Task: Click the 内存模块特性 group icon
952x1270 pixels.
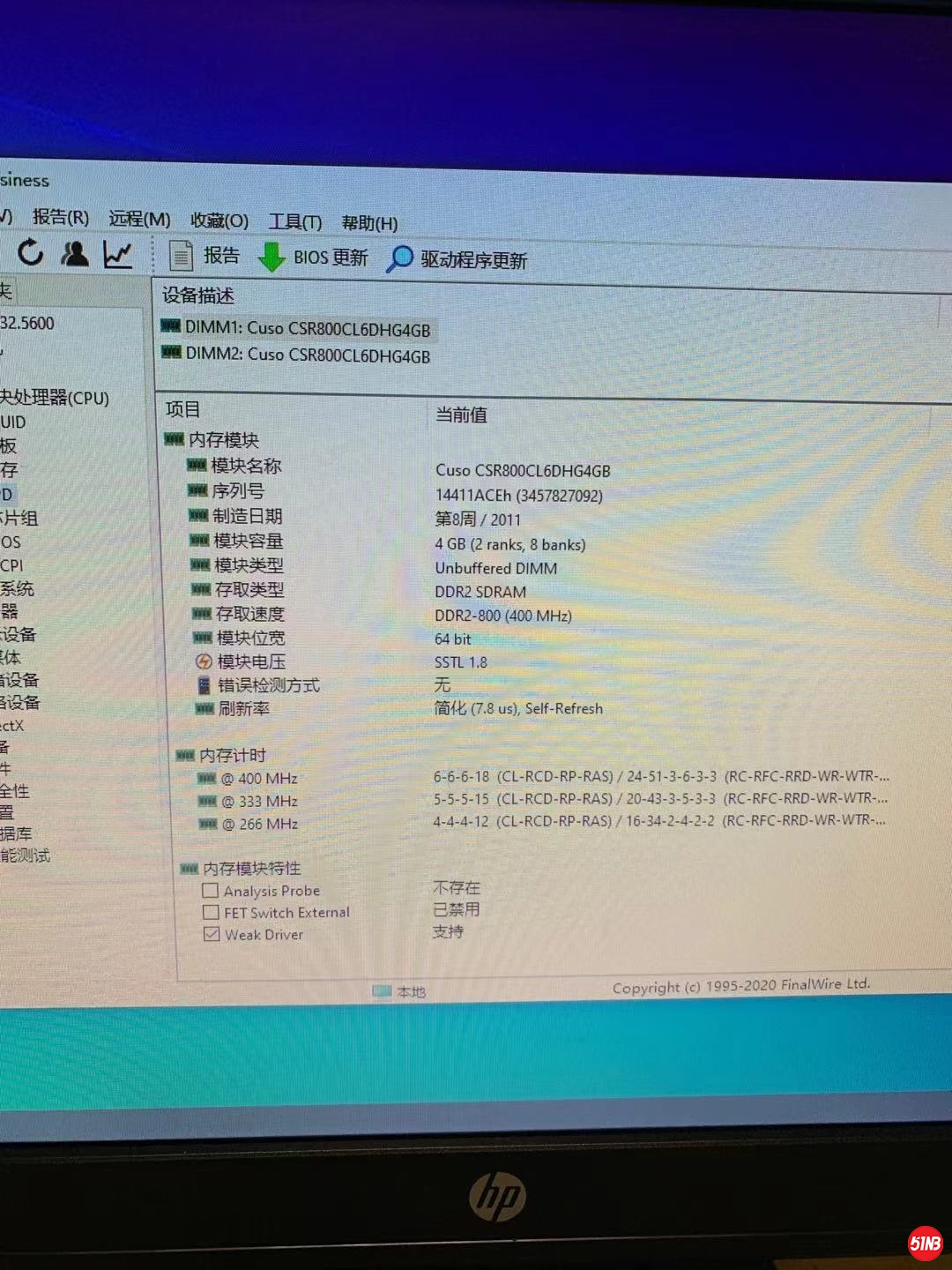Action: click(x=190, y=869)
